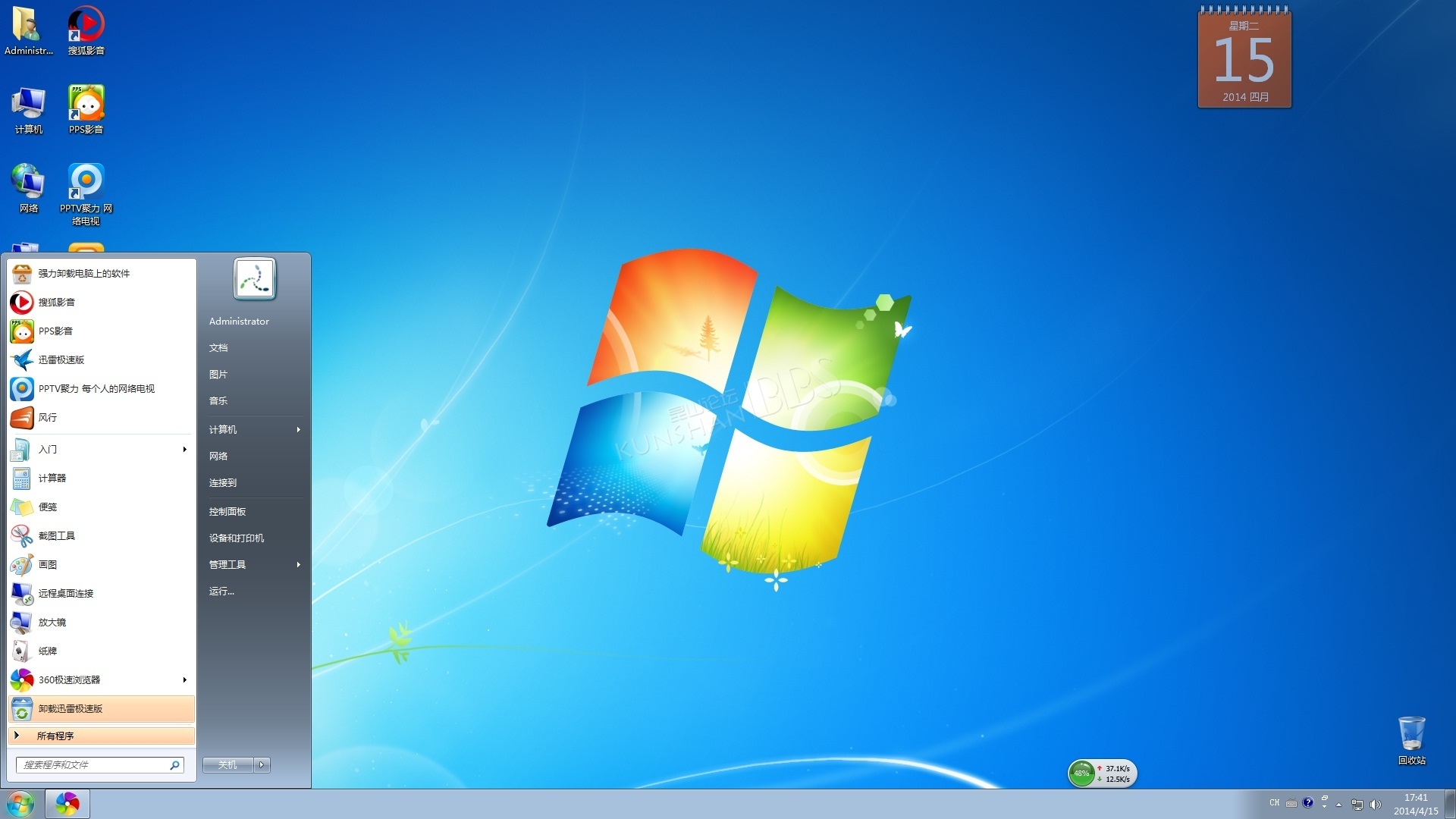The image size is (1456, 819).
Task: Open 计算器 calculator in Start menu
Action: pos(102,479)
